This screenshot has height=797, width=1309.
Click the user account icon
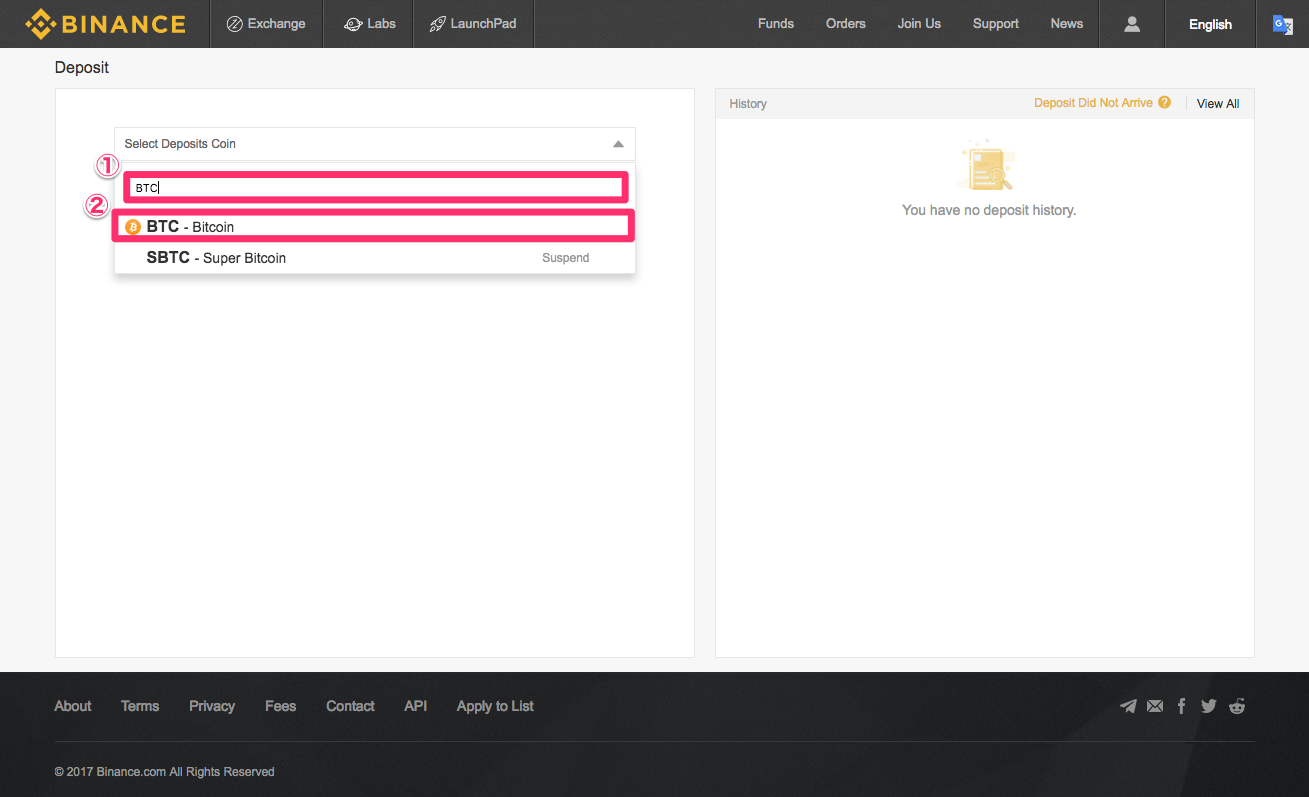click(1132, 24)
